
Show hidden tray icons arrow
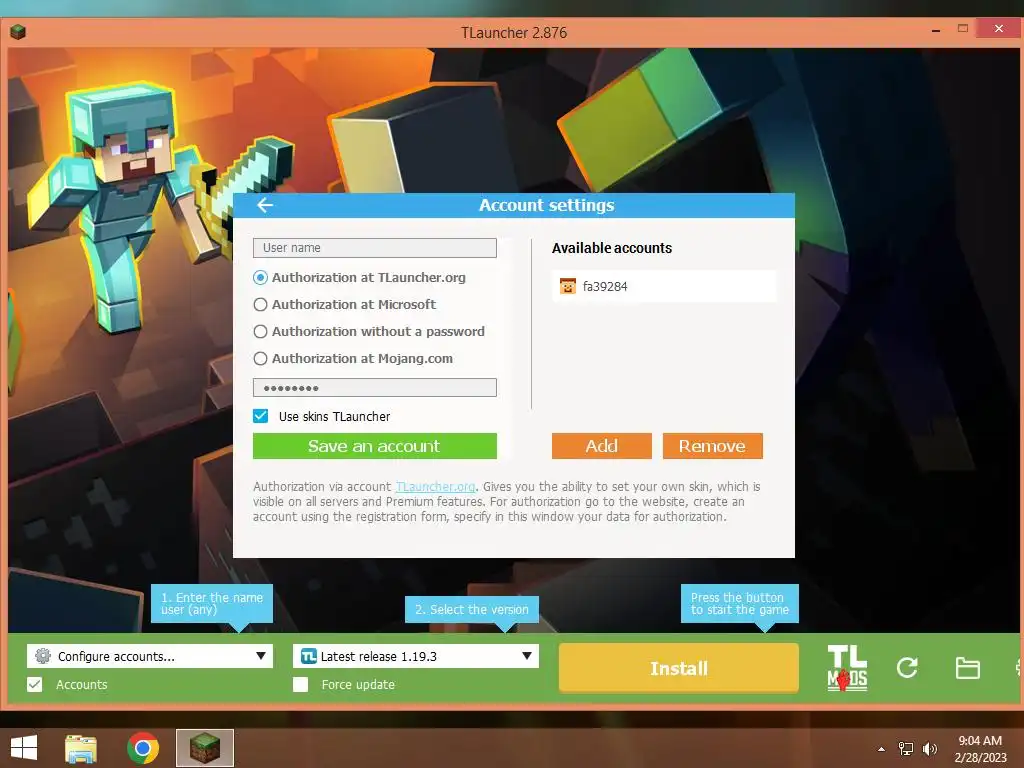tap(881, 749)
